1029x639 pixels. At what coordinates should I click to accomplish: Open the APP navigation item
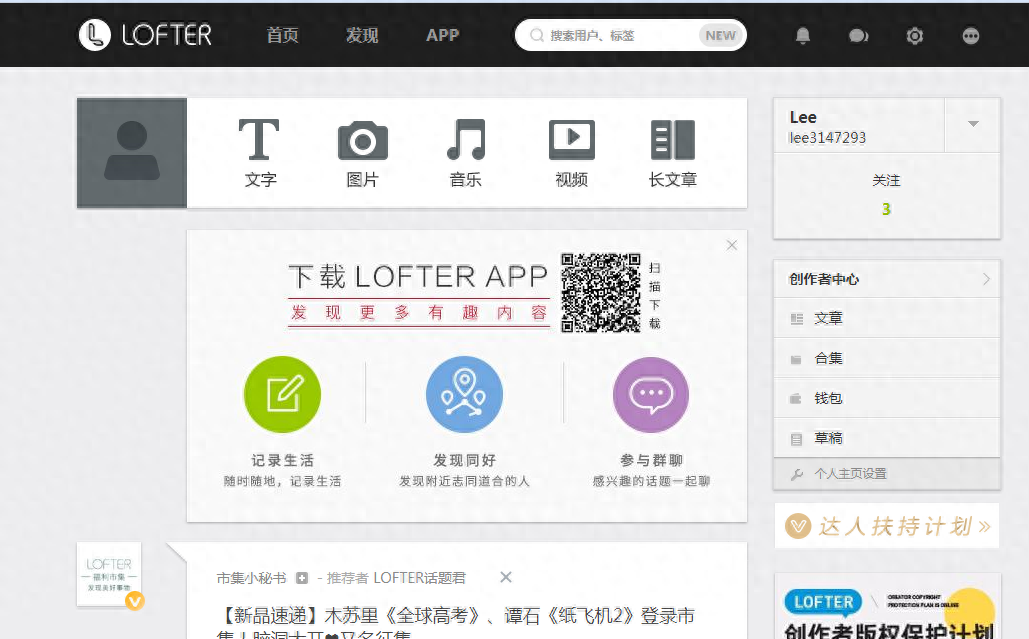click(x=442, y=35)
